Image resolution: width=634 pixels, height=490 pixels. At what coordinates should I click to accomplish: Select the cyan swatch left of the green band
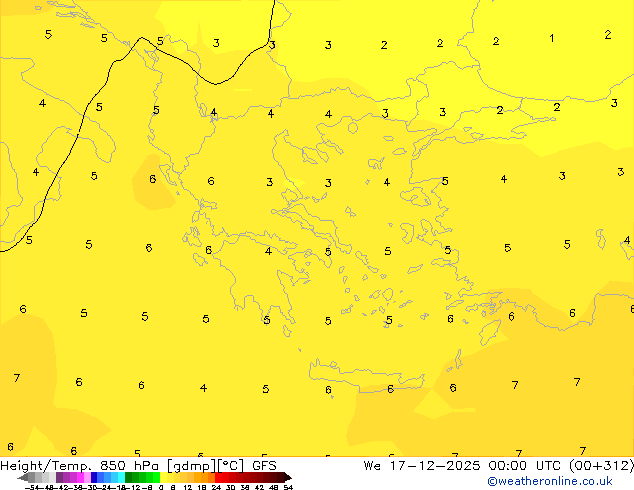pos(121,477)
